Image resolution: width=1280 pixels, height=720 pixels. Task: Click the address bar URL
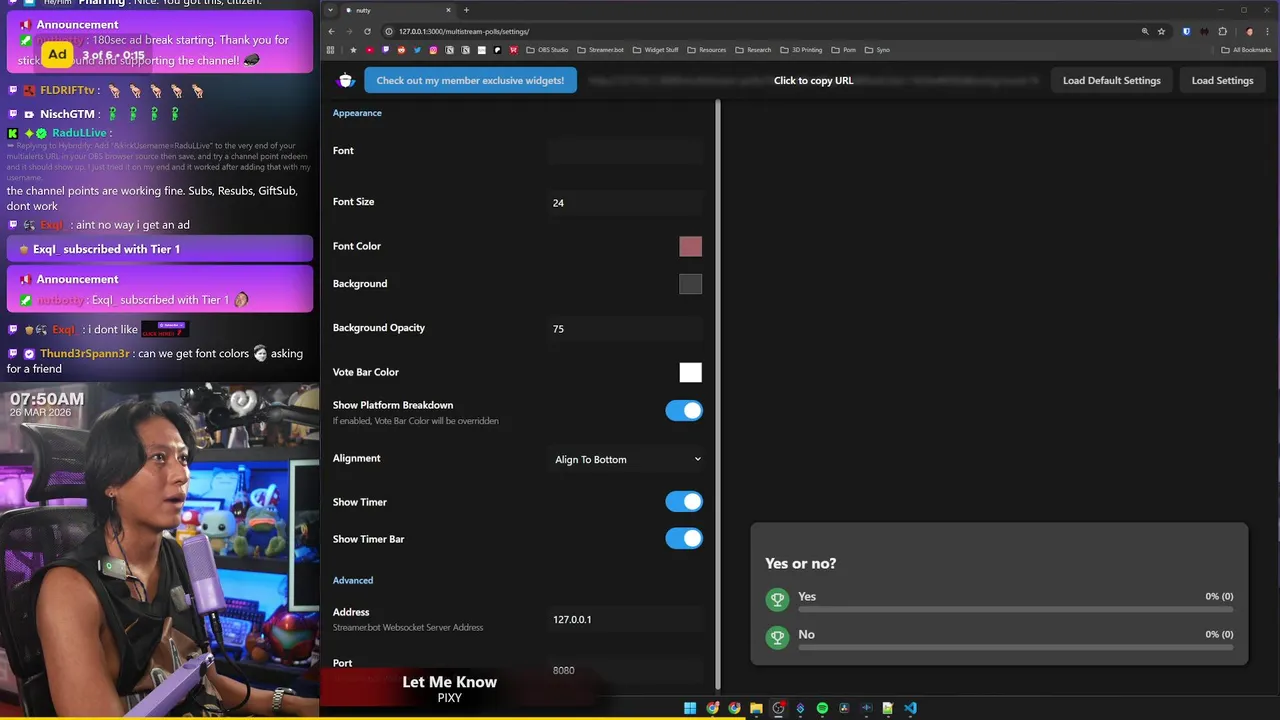463,31
